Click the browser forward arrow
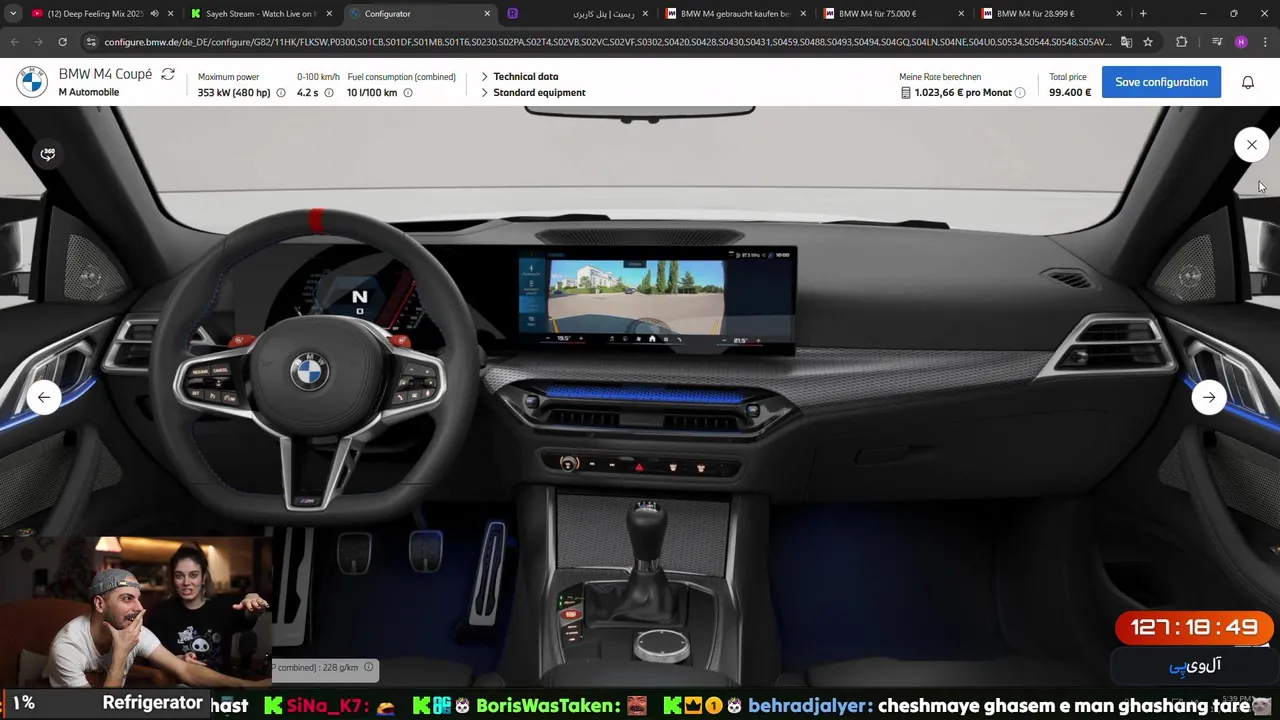 click(x=38, y=42)
